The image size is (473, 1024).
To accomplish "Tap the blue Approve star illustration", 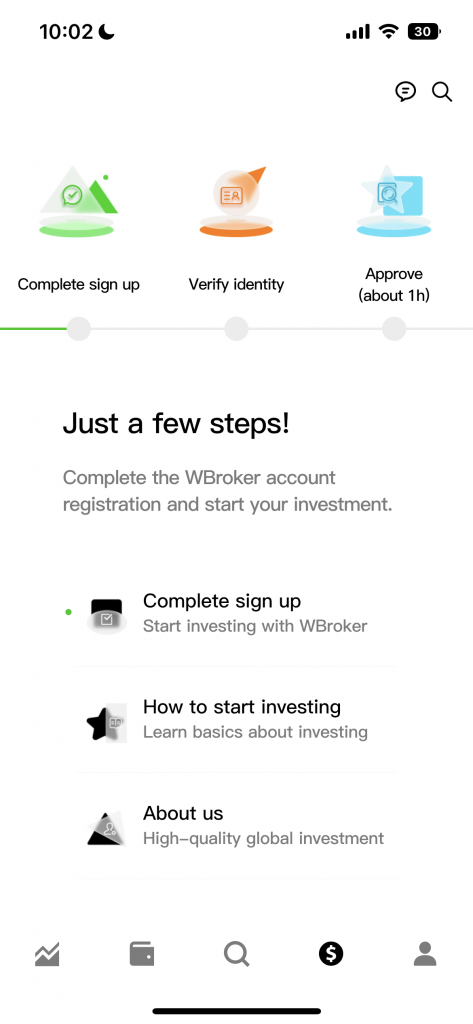I will 394,200.
